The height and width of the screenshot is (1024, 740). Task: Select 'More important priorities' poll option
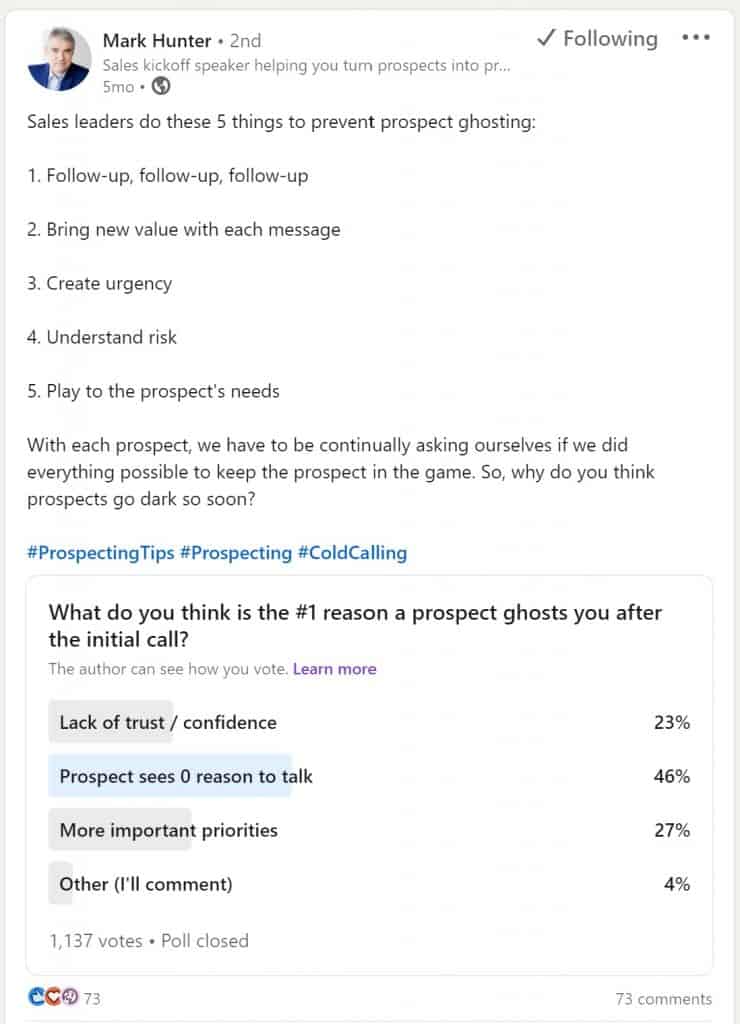pos(168,830)
